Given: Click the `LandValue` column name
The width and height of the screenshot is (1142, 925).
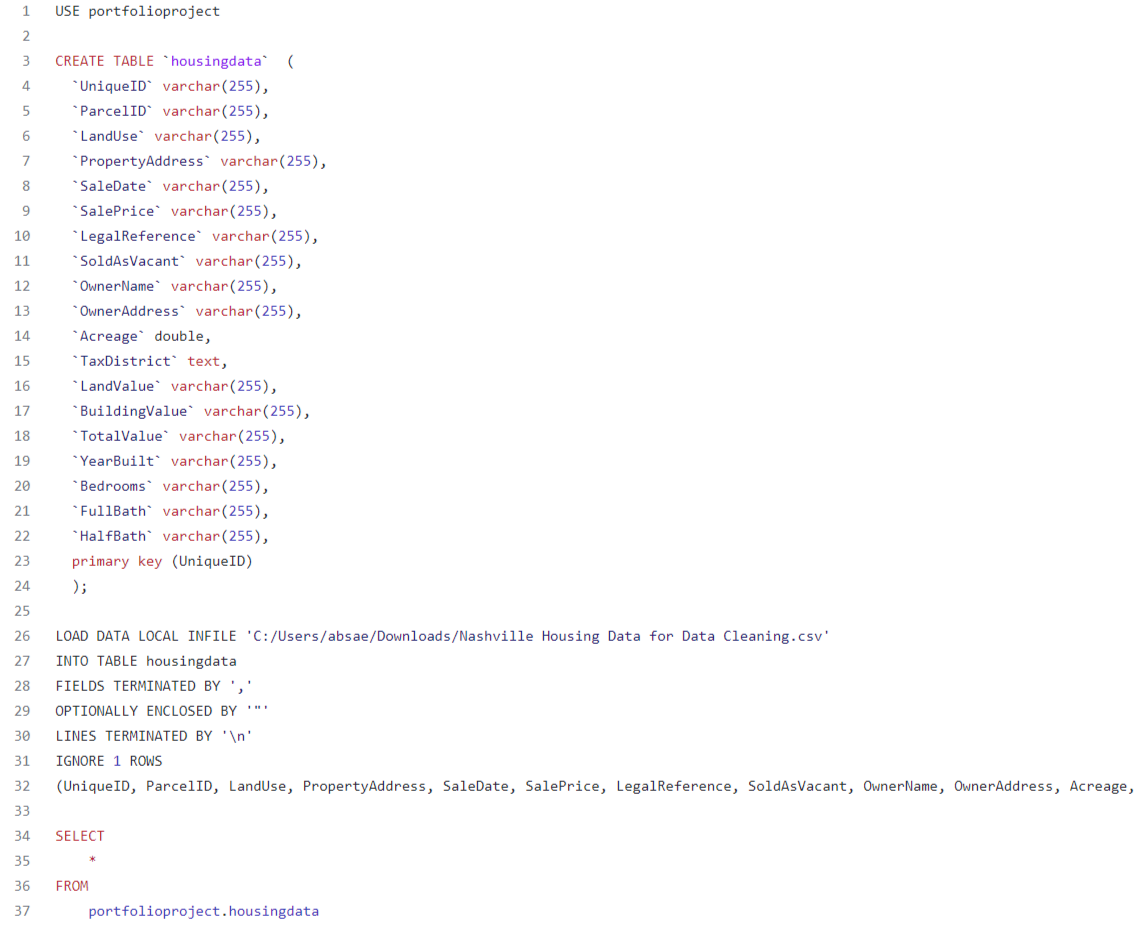Looking at the screenshot, I should coord(117,386).
